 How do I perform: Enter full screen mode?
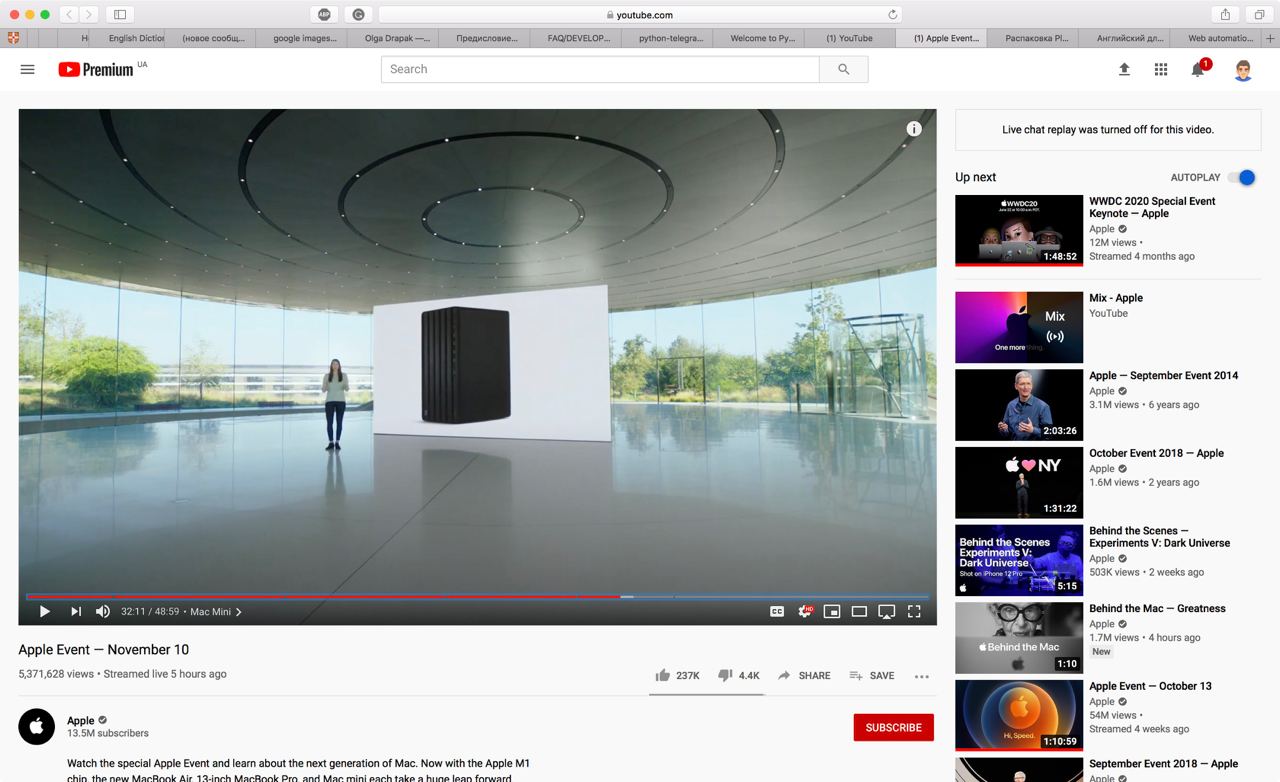click(914, 611)
